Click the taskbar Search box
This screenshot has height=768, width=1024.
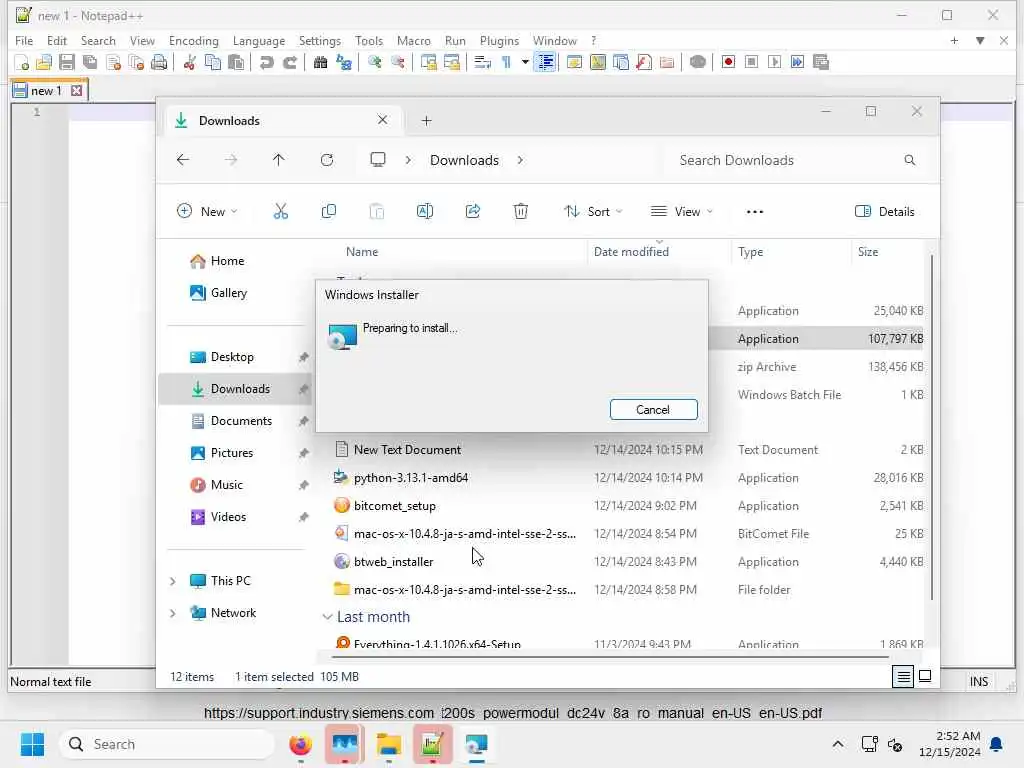tap(168, 744)
